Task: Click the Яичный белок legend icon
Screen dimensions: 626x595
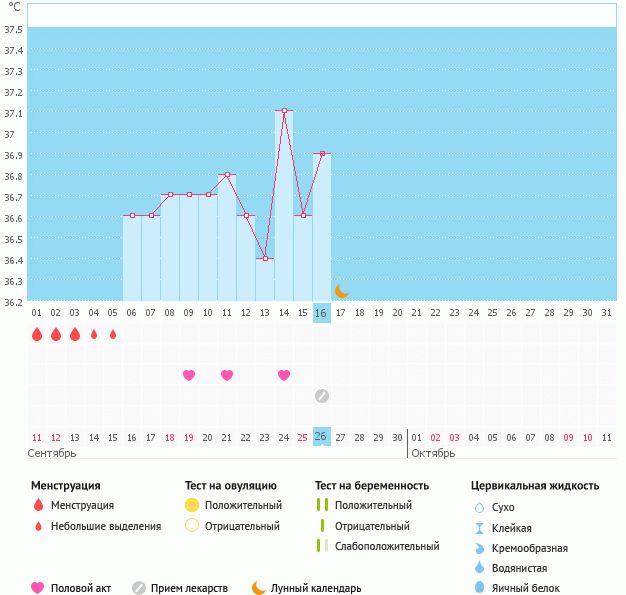Action: [478, 588]
